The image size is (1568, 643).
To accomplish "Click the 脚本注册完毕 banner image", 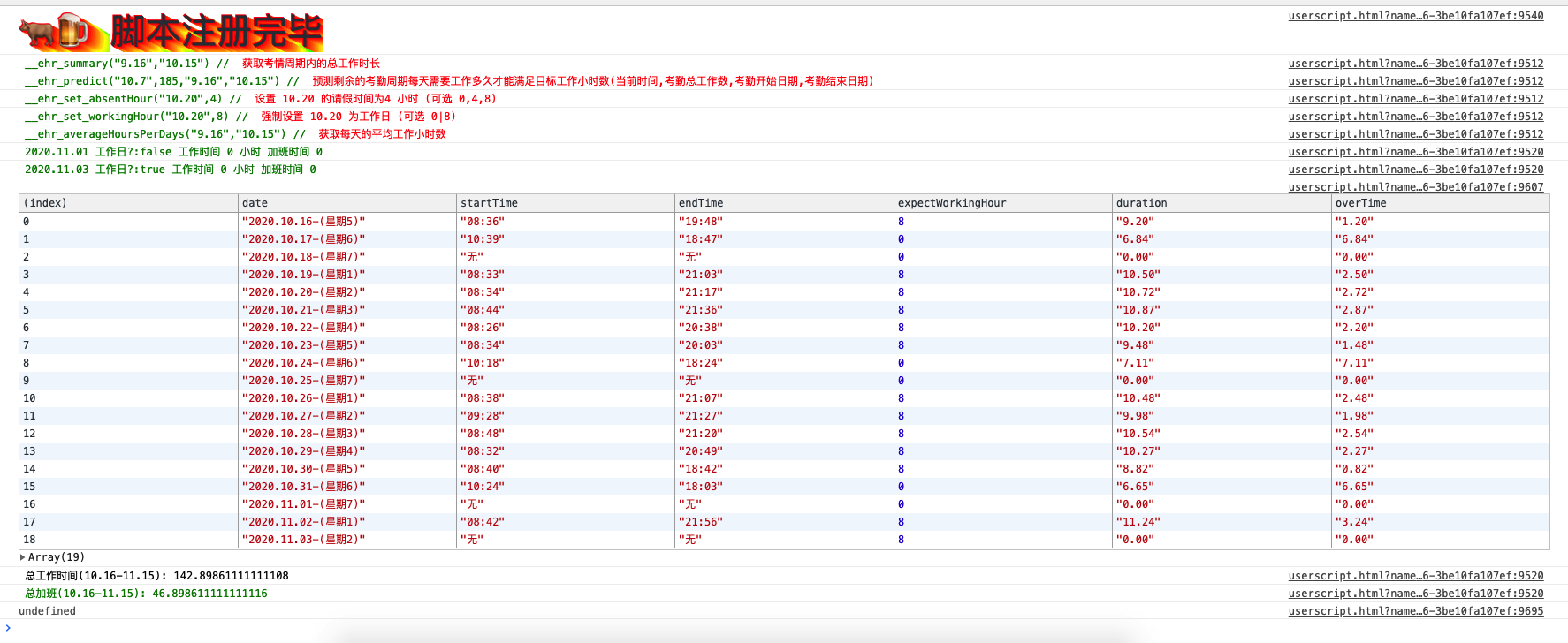I will coord(171,32).
